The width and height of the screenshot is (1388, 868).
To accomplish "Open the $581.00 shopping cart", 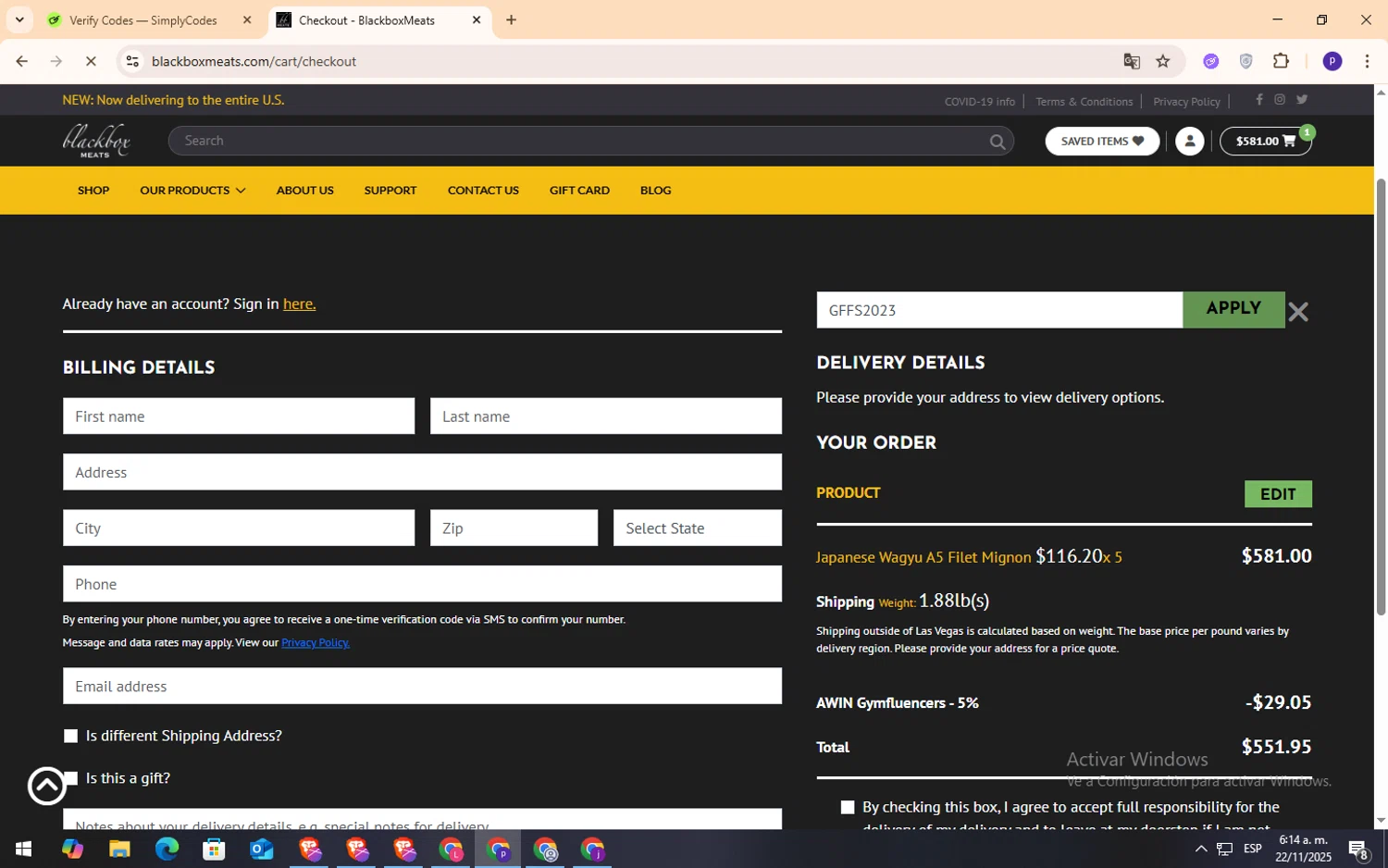I will point(1265,142).
